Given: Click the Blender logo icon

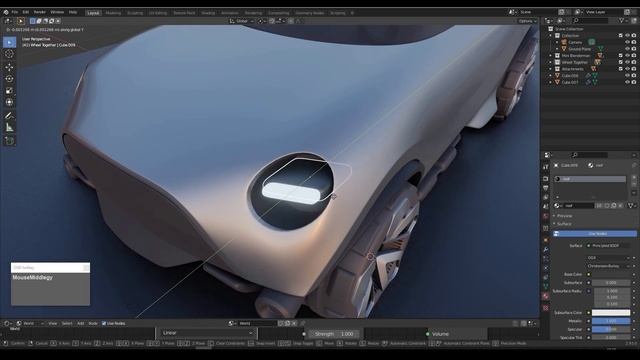Looking at the screenshot, I should (x=6, y=12).
